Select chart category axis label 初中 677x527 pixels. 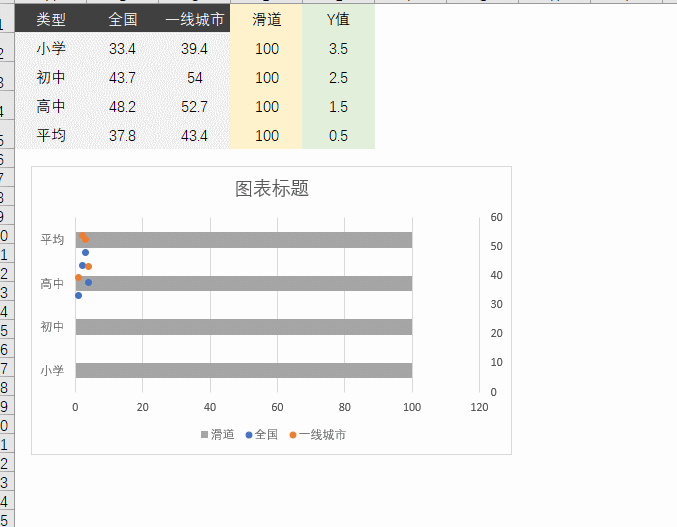pyautogui.click(x=52, y=327)
